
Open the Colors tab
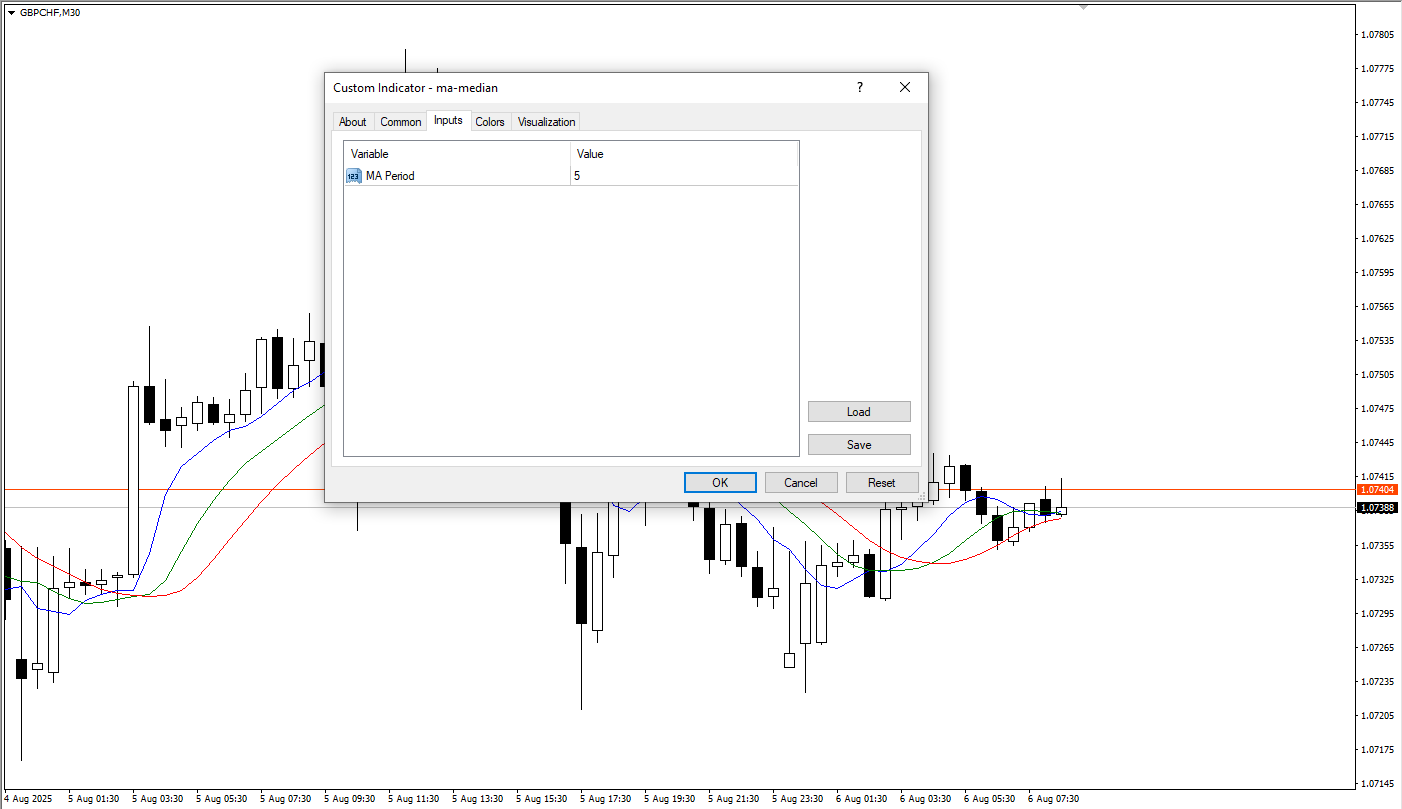coord(490,122)
